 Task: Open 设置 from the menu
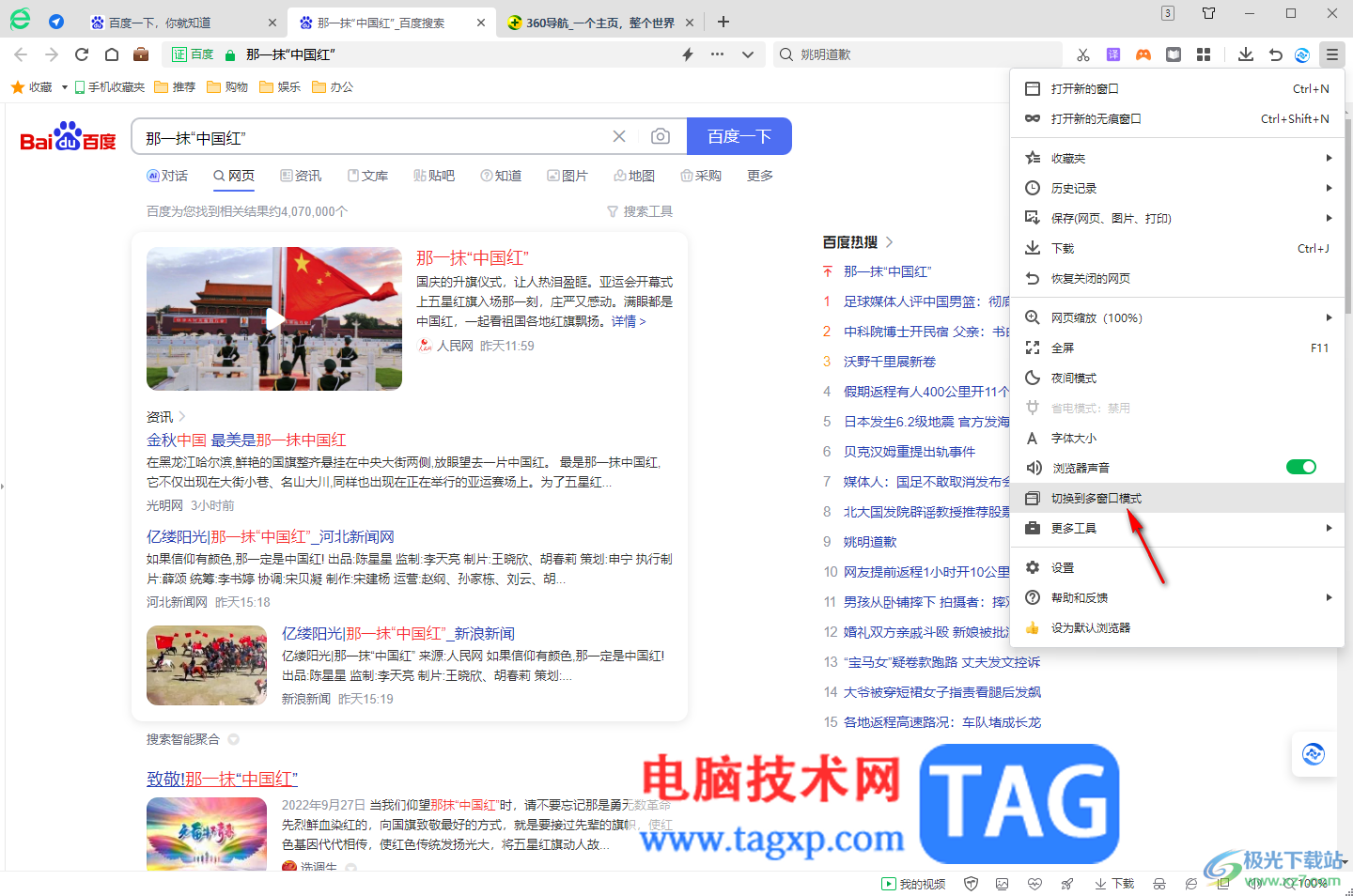tap(1177, 567)
